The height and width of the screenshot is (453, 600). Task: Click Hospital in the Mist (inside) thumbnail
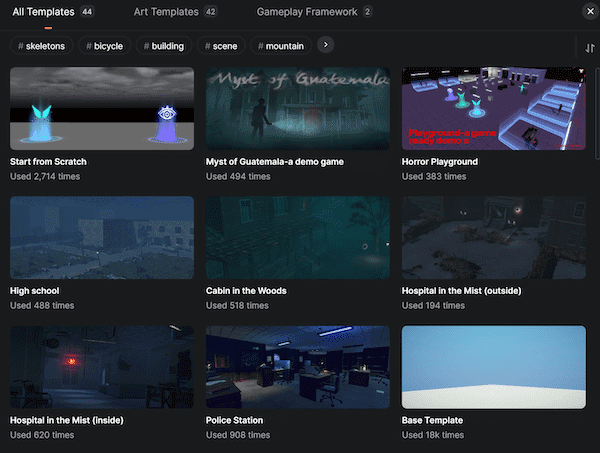tap(102, 367)
